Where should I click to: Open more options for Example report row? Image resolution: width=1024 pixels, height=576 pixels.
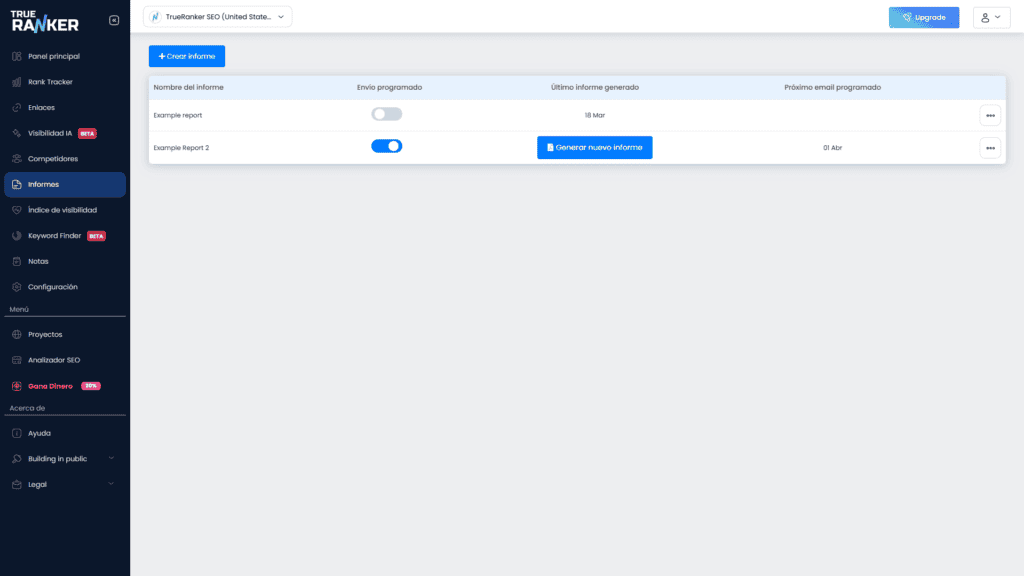point(990,115)
